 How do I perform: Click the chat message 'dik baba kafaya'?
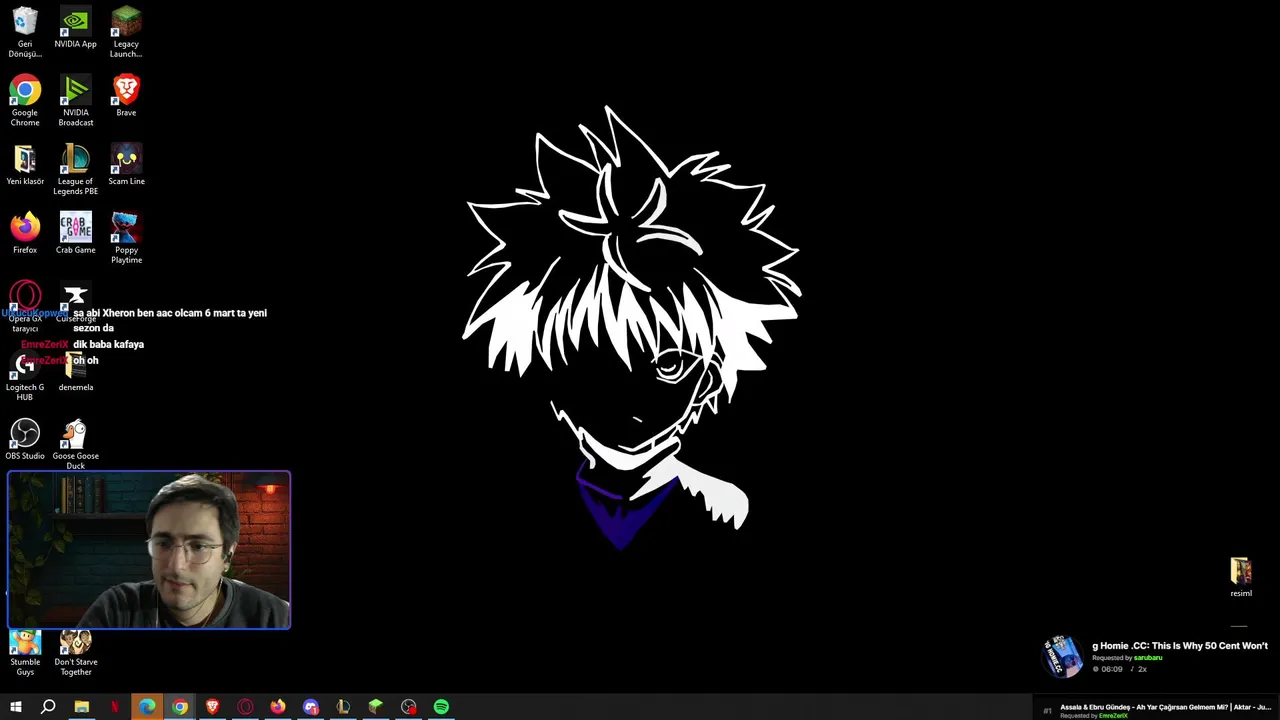(x=108, y=344)
